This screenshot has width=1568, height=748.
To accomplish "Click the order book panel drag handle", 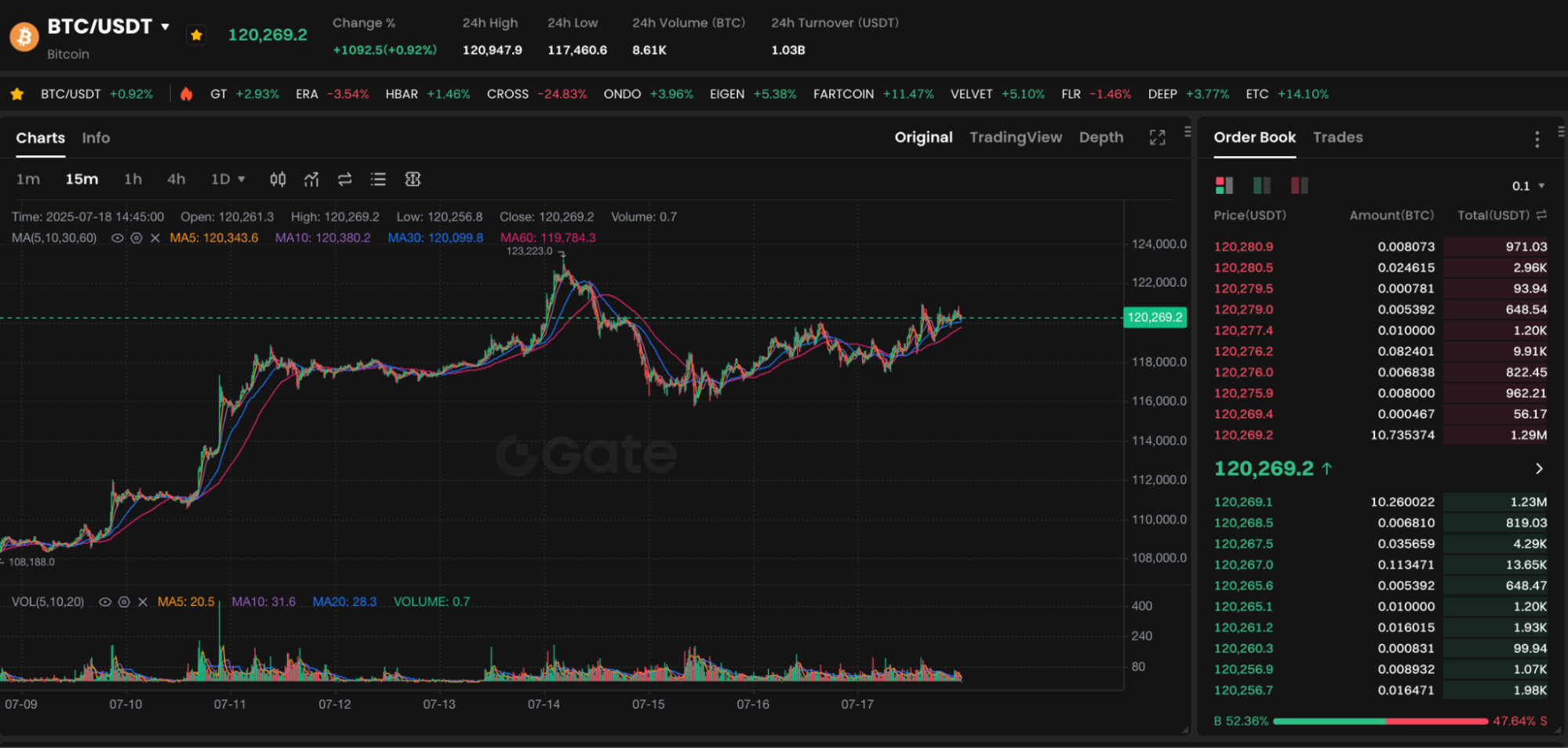I will (x=1561, y=132).
